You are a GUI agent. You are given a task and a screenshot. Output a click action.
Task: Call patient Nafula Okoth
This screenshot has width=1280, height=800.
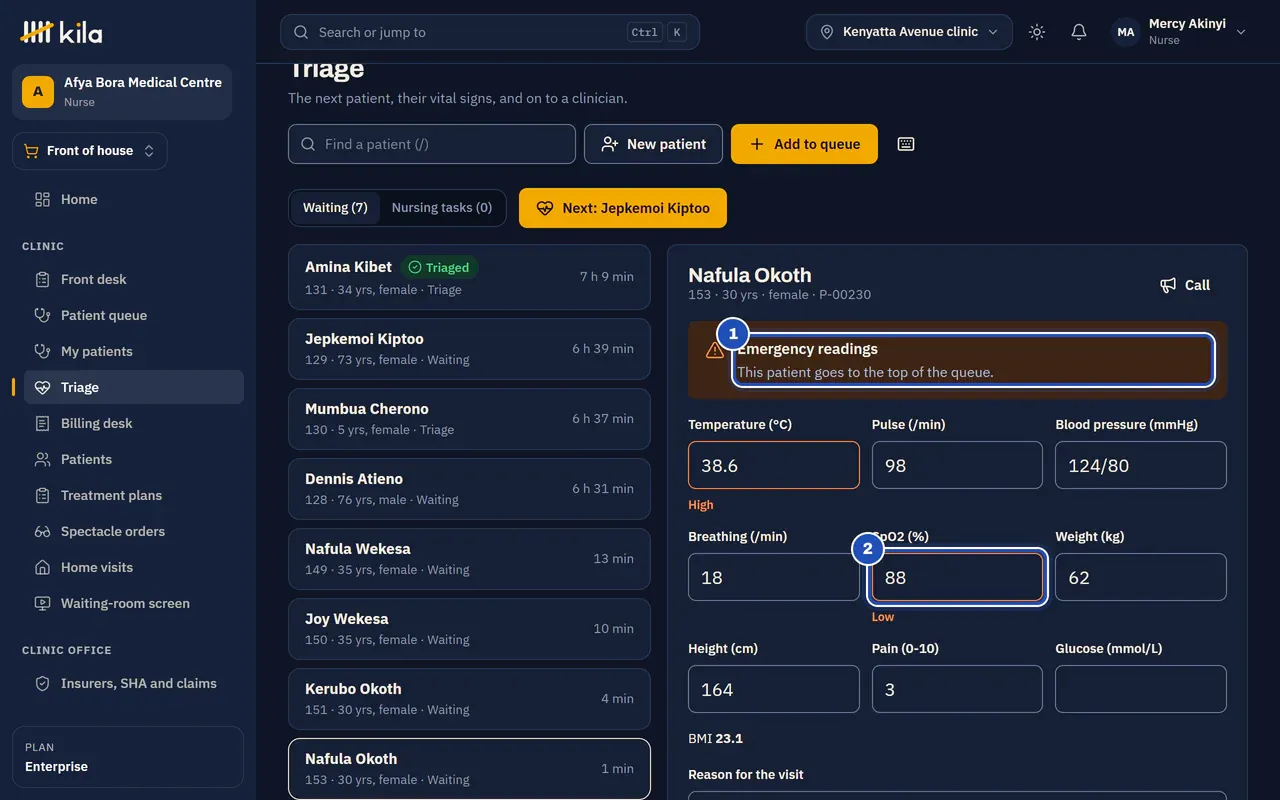1184,285
